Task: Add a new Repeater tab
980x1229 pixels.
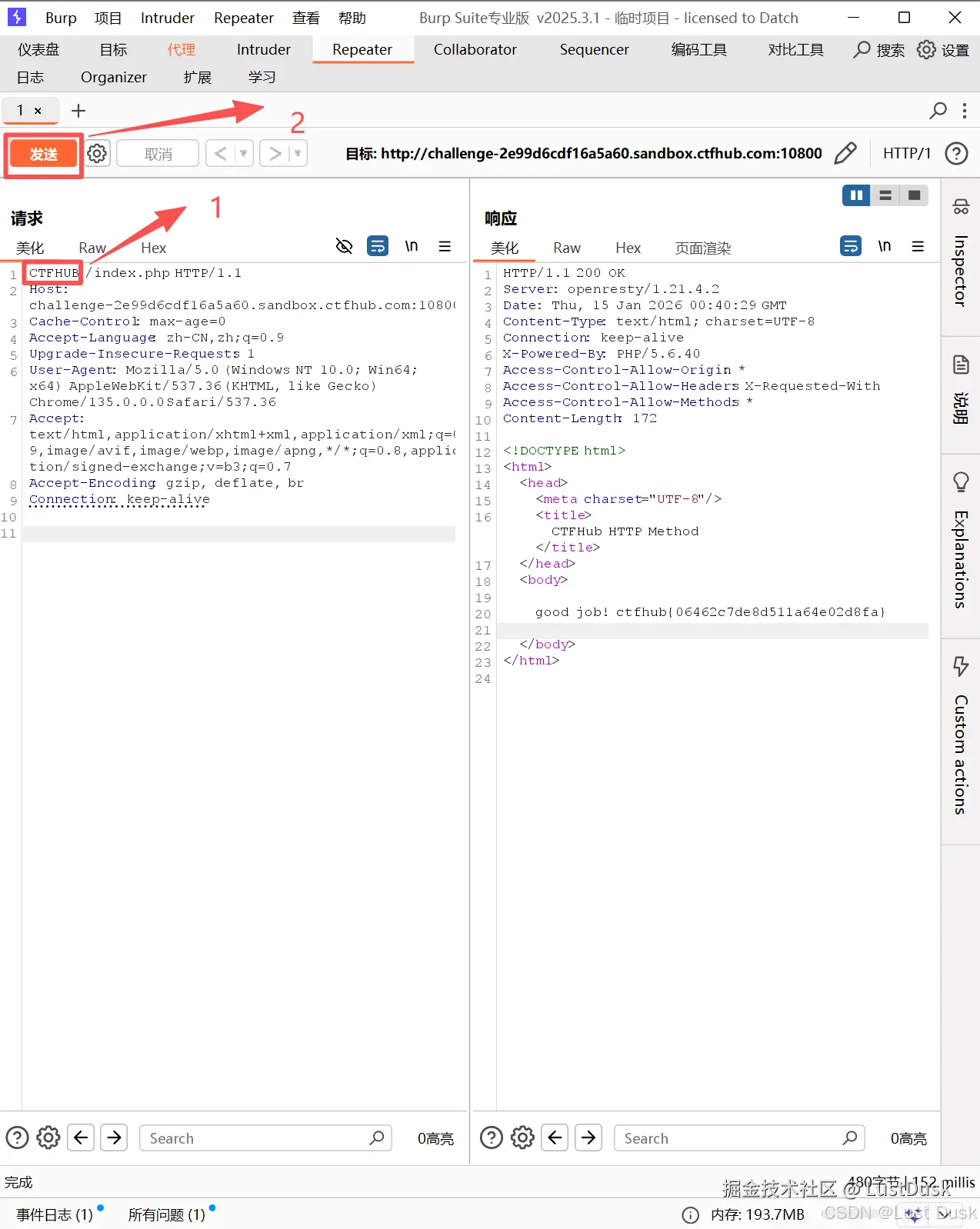Action: coord(78,111)
